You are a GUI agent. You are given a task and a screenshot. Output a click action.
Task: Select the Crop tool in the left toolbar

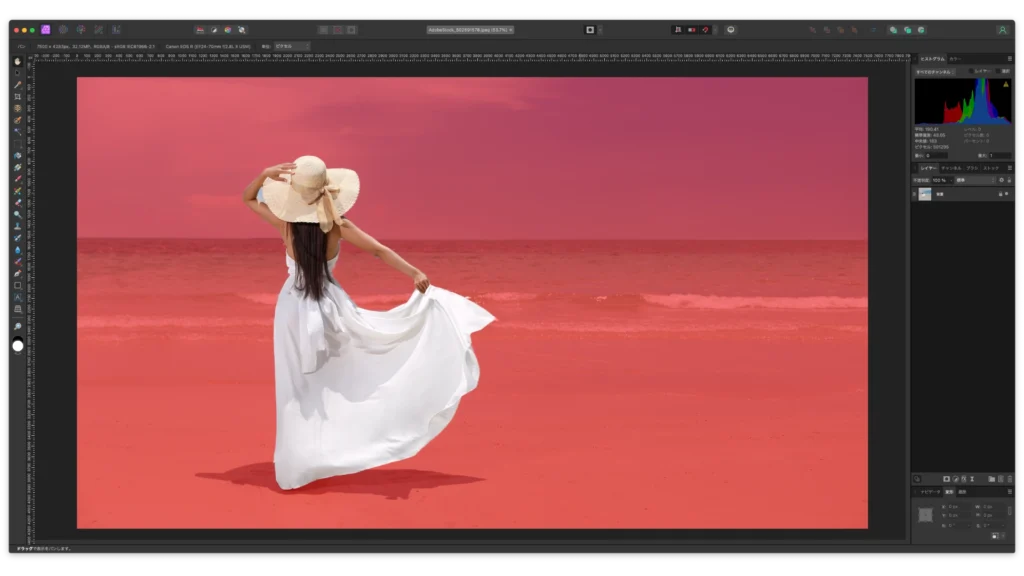18,96
